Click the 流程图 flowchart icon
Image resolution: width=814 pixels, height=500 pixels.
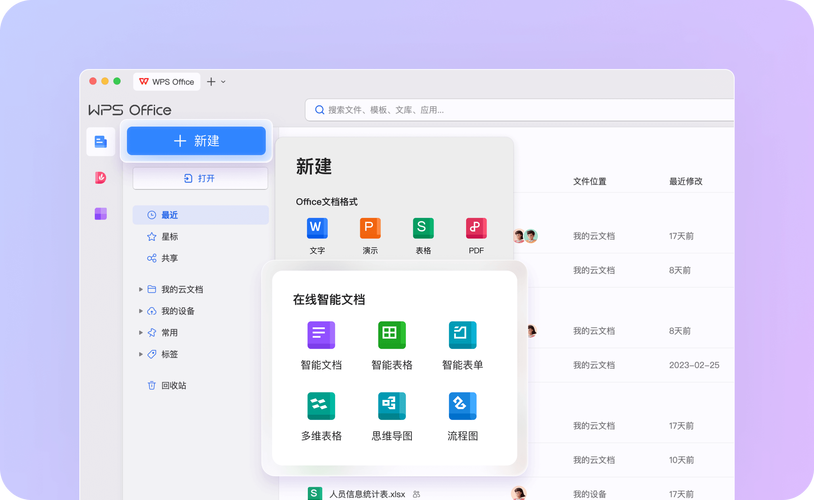click(462, 406)
